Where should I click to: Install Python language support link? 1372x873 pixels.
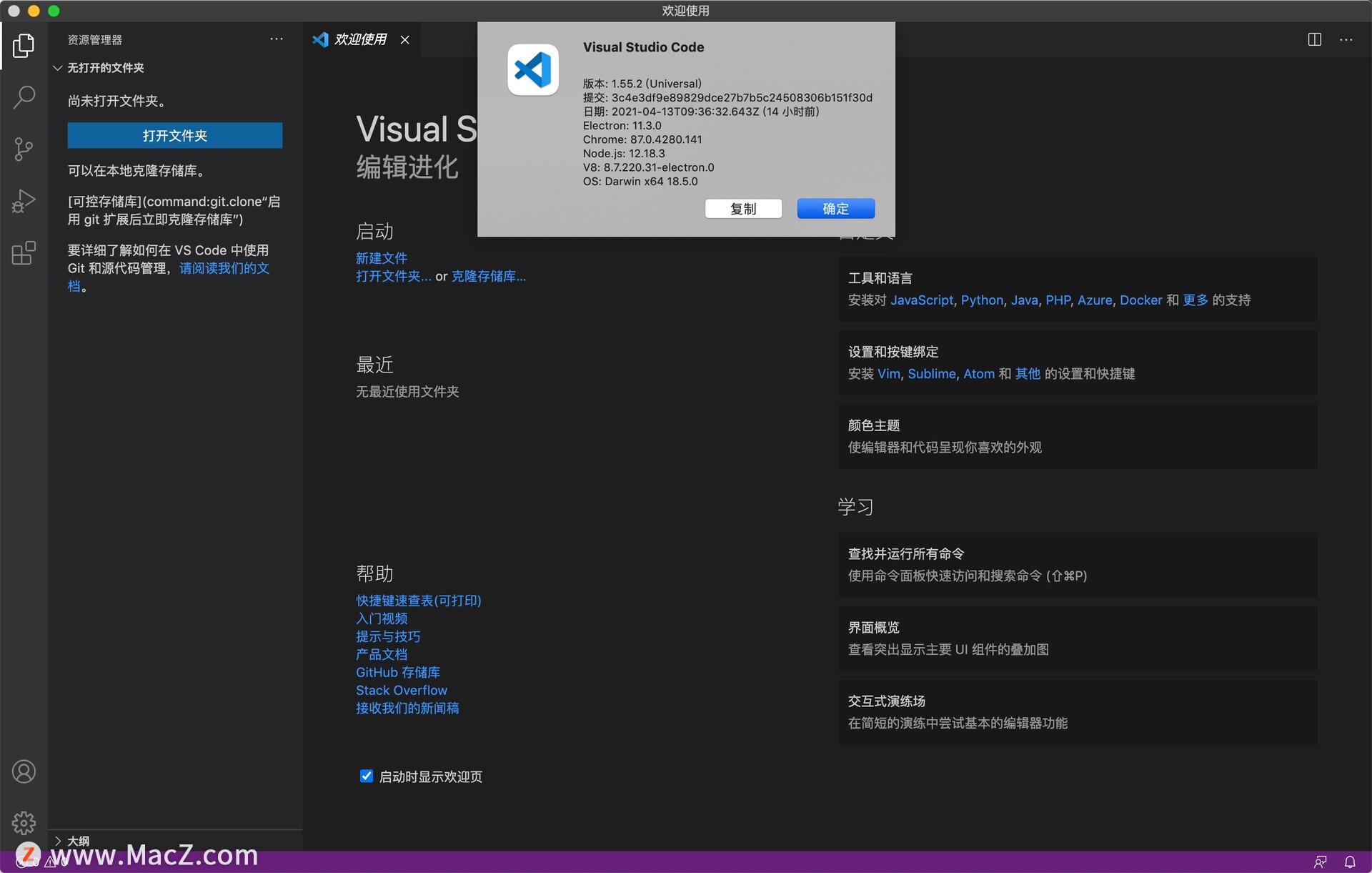pos(982,300)
